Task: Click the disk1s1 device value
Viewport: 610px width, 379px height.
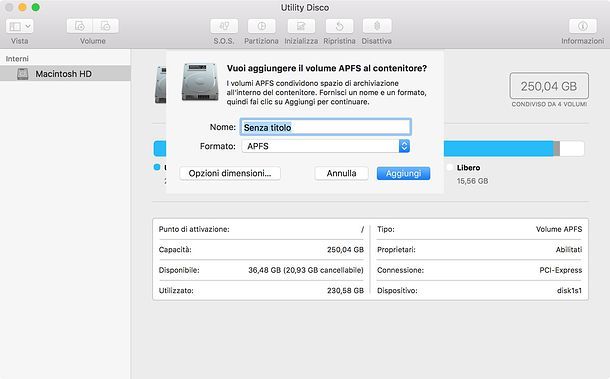Action: [x=569, y=290]
